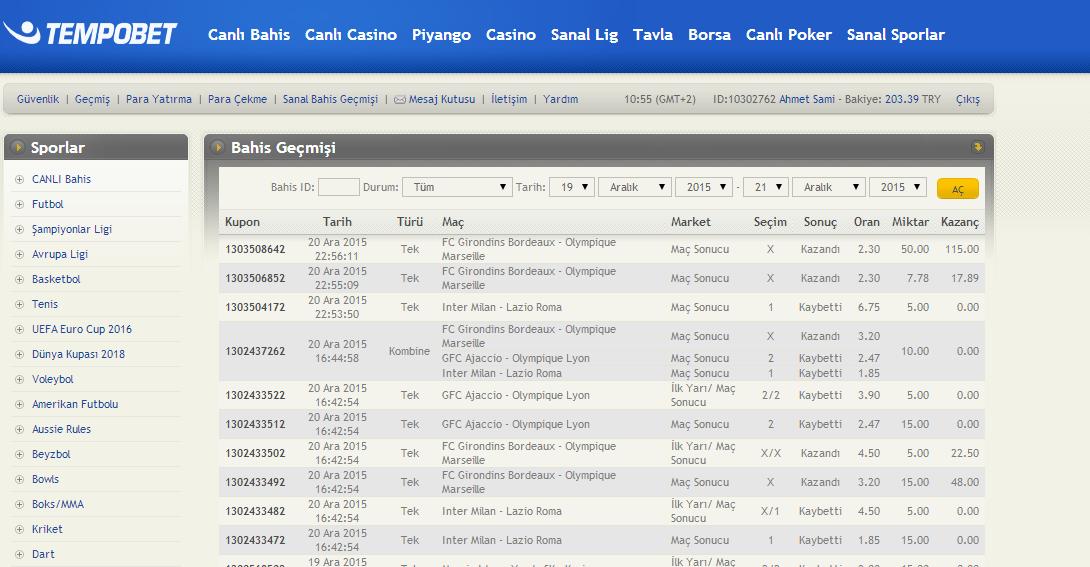The width and height of the screenshot is (1090, 567).
Task: Expand the Futbol plus icon
Action: coord(19,205)
